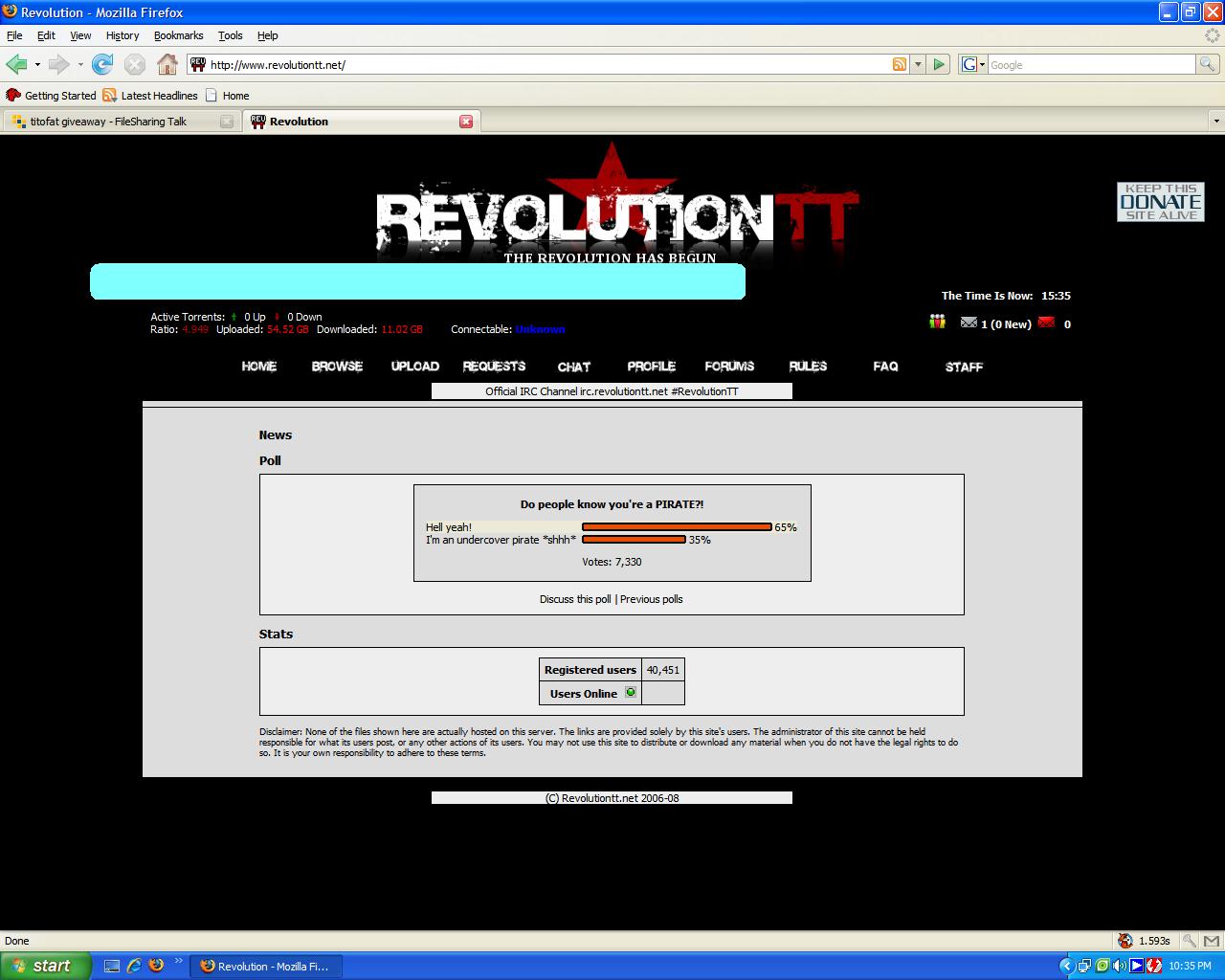Open the address bar URL history dropdown

[918, 64]
